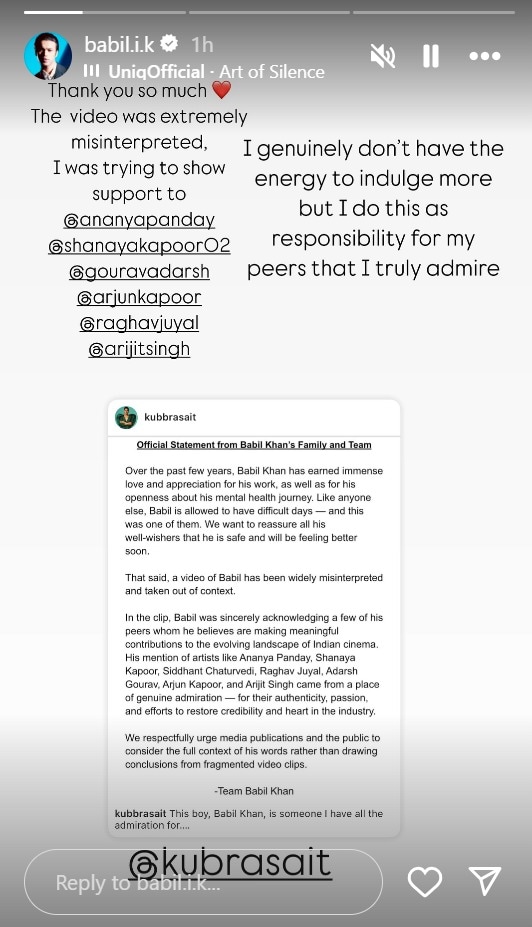Open the @arjunkapoor mention

[139, 297]
